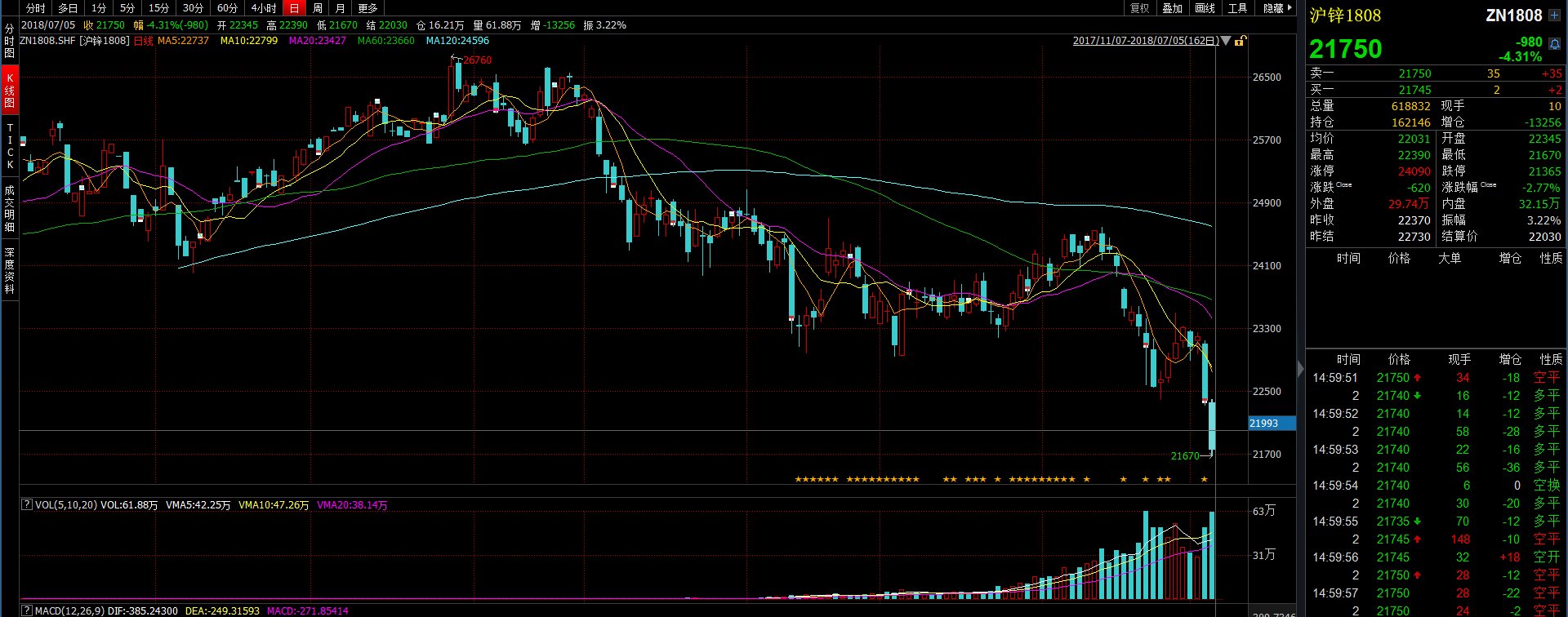Open the 工具 tools menu
This screenshot has height=617, width=1568.
point(1238,8)
